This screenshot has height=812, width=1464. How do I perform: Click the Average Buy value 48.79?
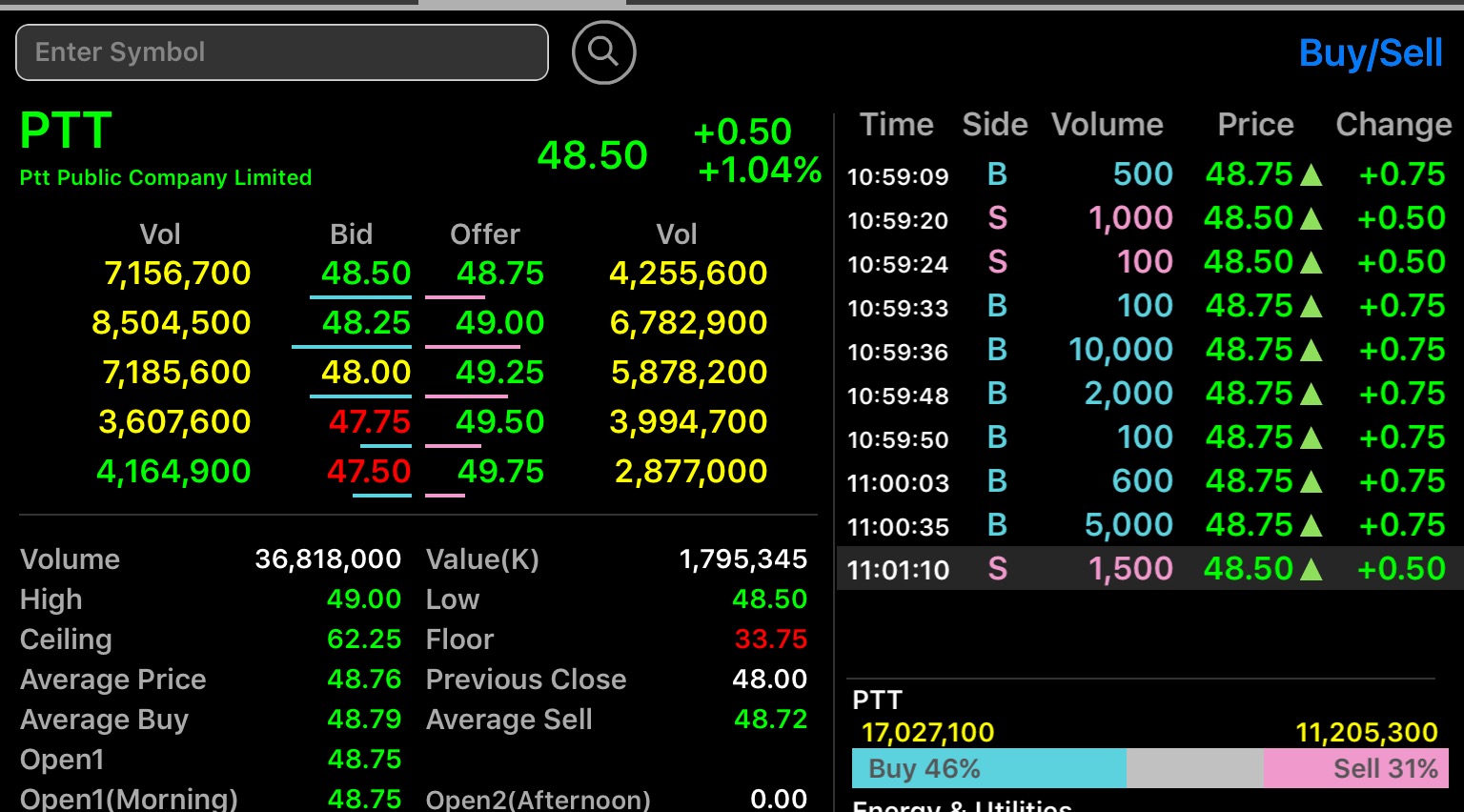364,720
